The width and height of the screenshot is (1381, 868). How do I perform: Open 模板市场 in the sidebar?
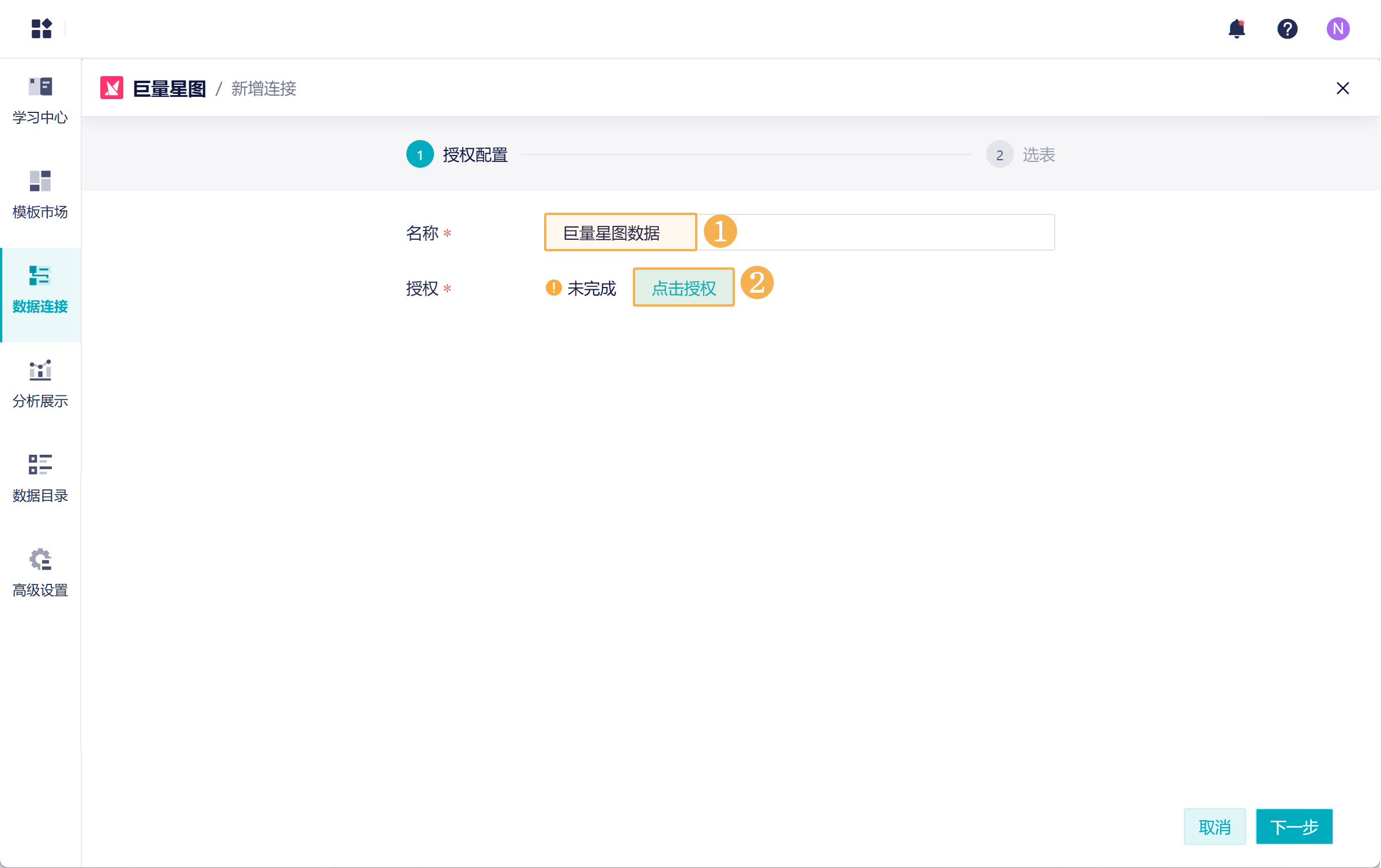point(40,195)
